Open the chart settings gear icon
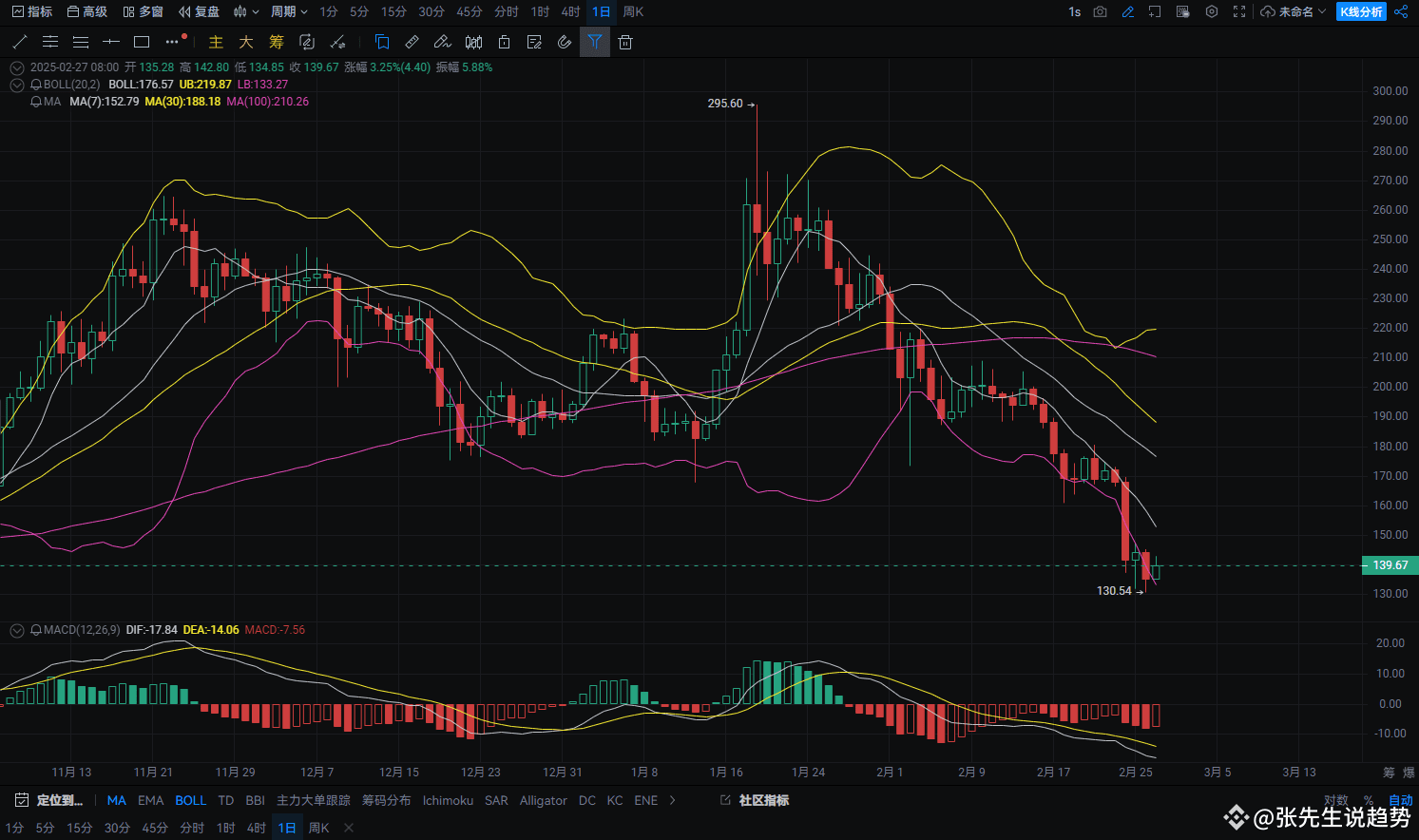Image resolution: width=1419 pixels, height=840 pixels. click(x=1211, y=11)
